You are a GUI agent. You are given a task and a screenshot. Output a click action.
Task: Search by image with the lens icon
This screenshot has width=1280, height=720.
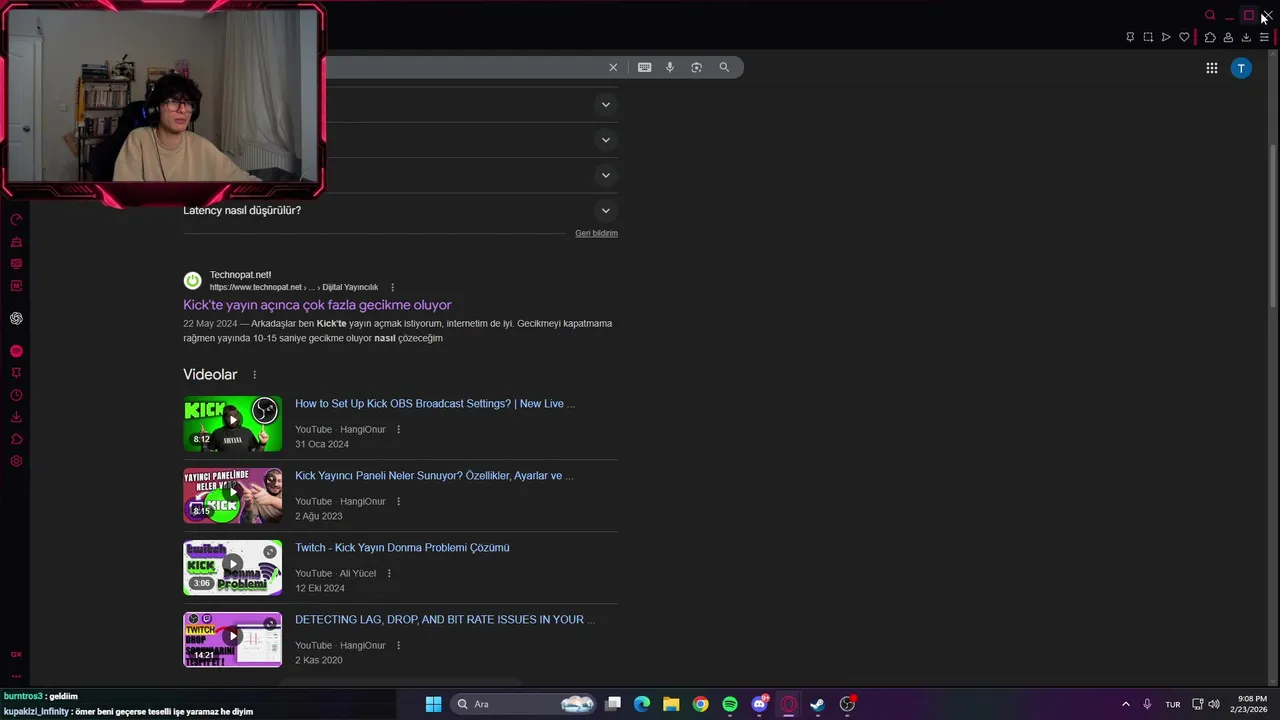697,67
